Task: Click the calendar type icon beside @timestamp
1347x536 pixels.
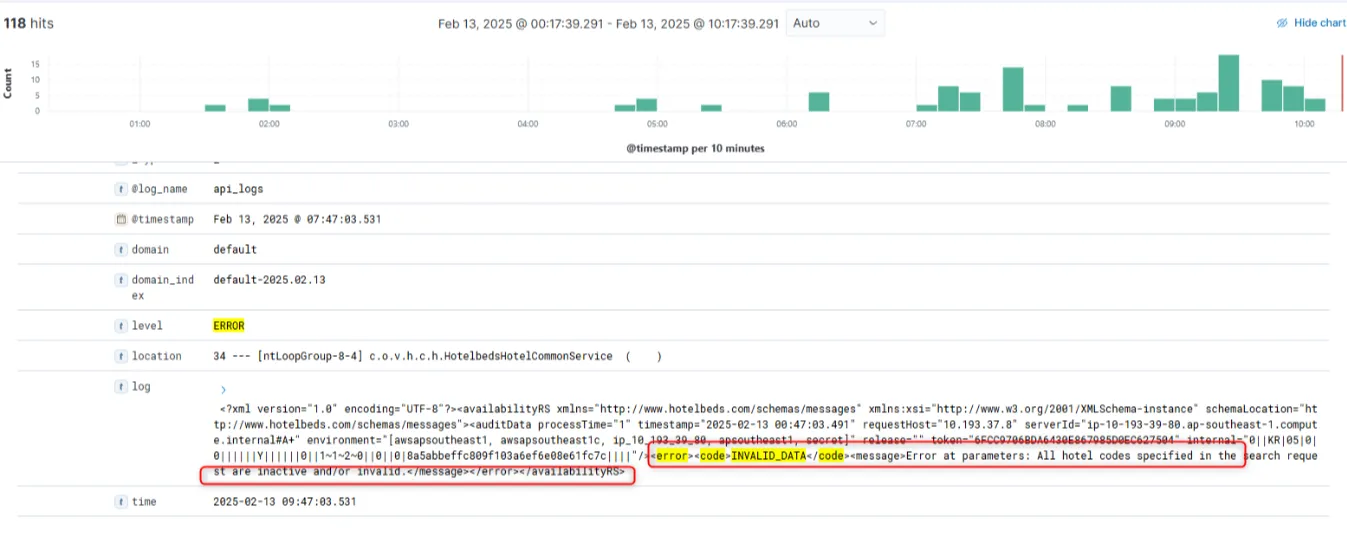Action: [121, 219]
